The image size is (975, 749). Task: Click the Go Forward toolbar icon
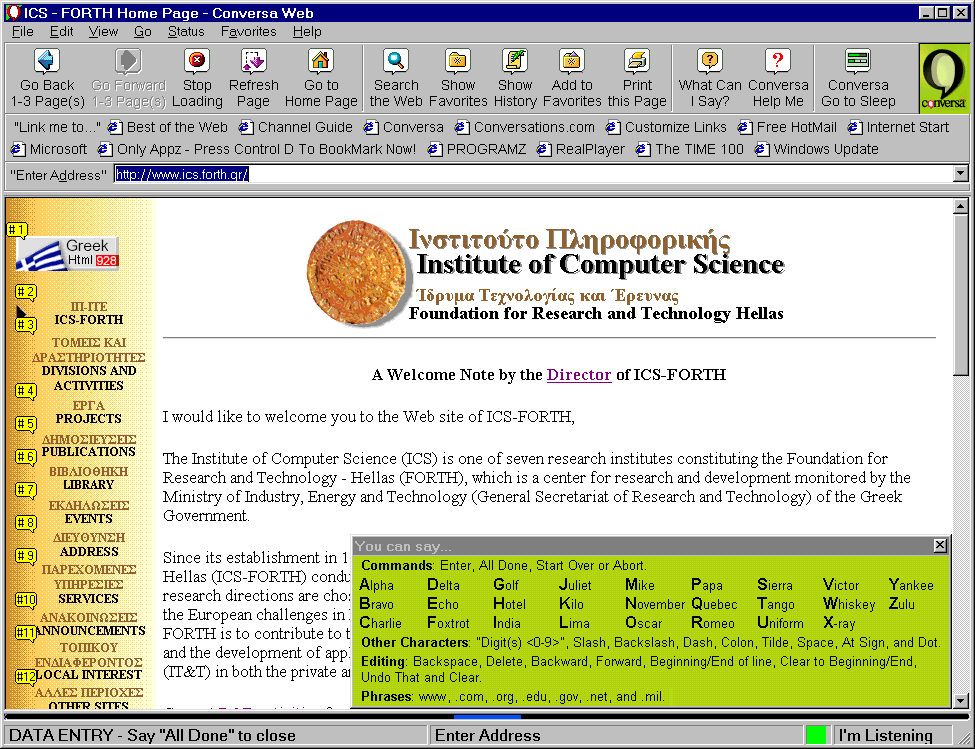pyautogui.click(x=128, y=61)
